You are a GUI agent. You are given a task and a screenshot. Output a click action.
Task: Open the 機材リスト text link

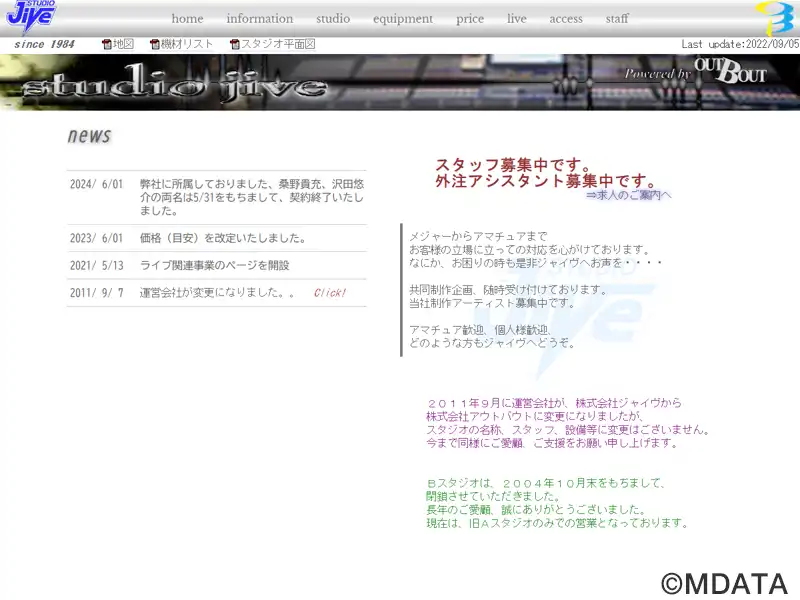[187, 44]
